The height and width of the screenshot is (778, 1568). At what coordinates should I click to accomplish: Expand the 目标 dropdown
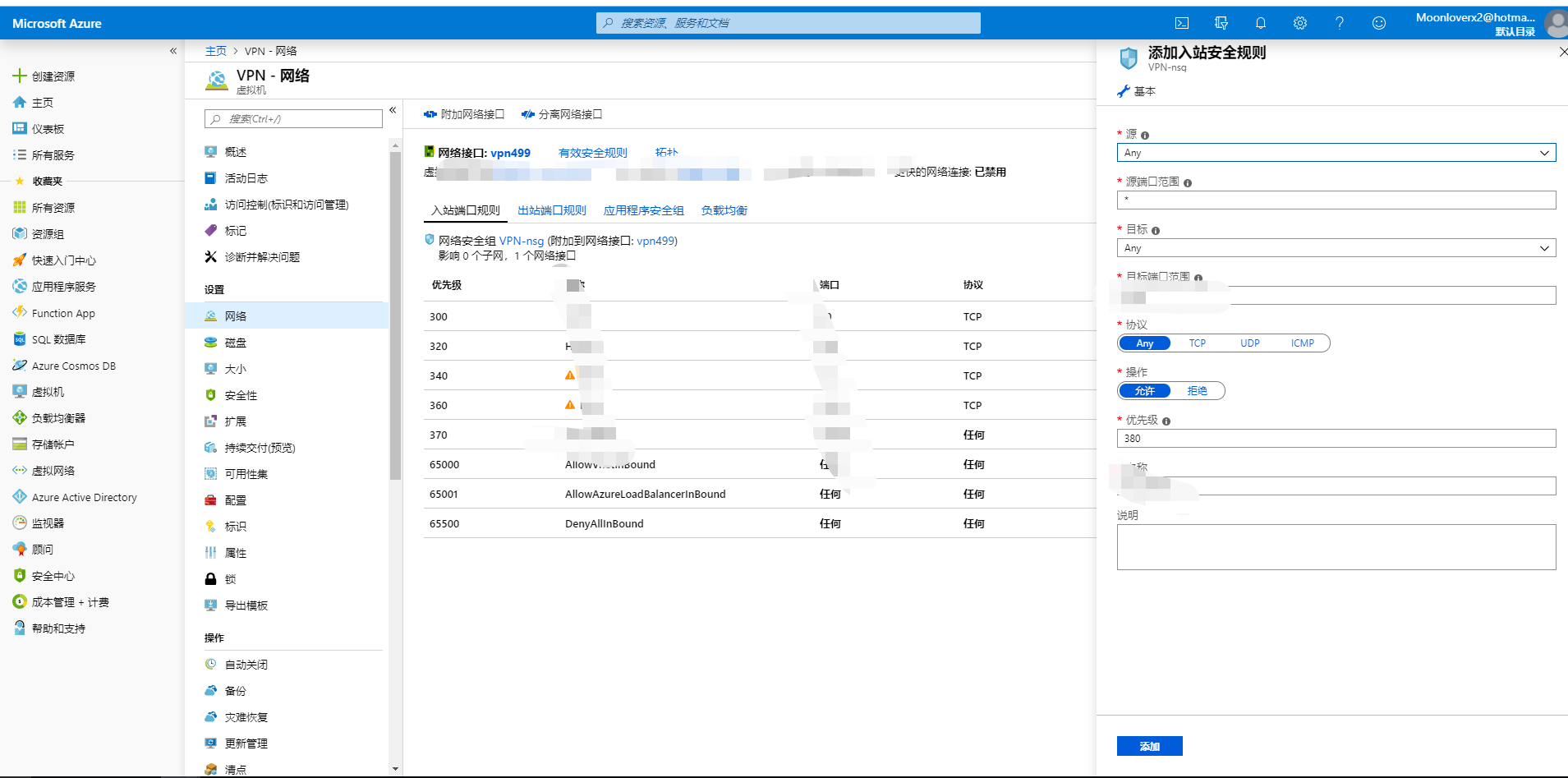[x=1336, y=248]
